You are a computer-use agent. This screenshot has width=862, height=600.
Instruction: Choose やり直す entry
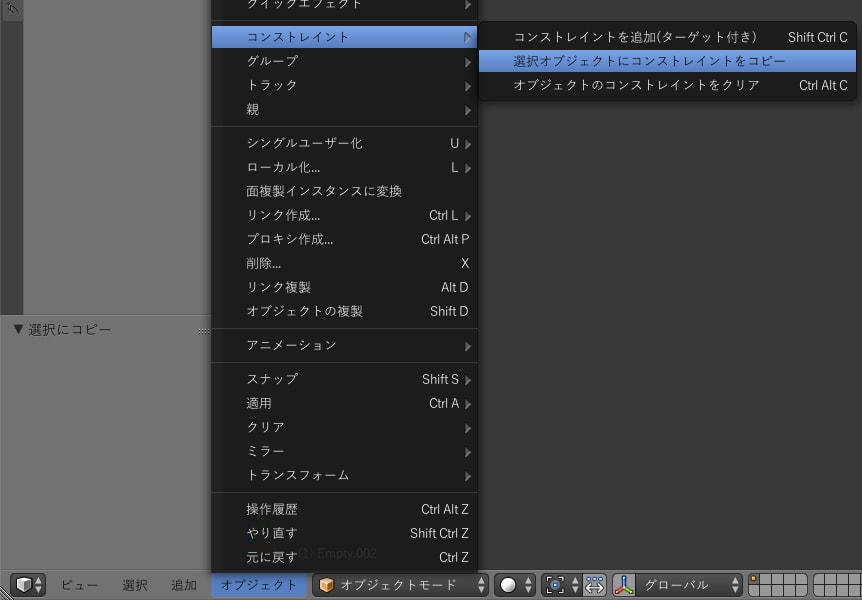(x=345, y=533)
